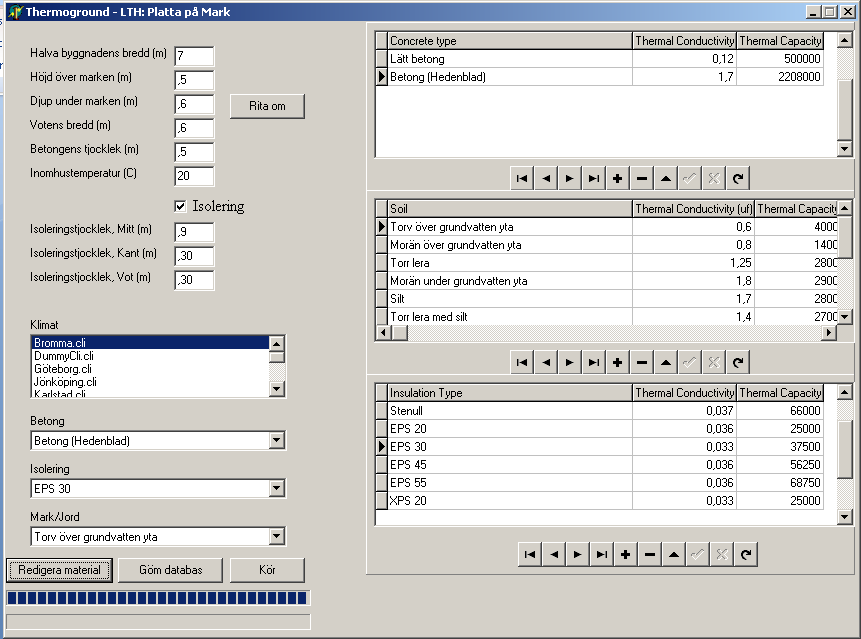
Task: Click the Isoleringstjocklek, Mitt input field
Action: click(x=194, y=232)
